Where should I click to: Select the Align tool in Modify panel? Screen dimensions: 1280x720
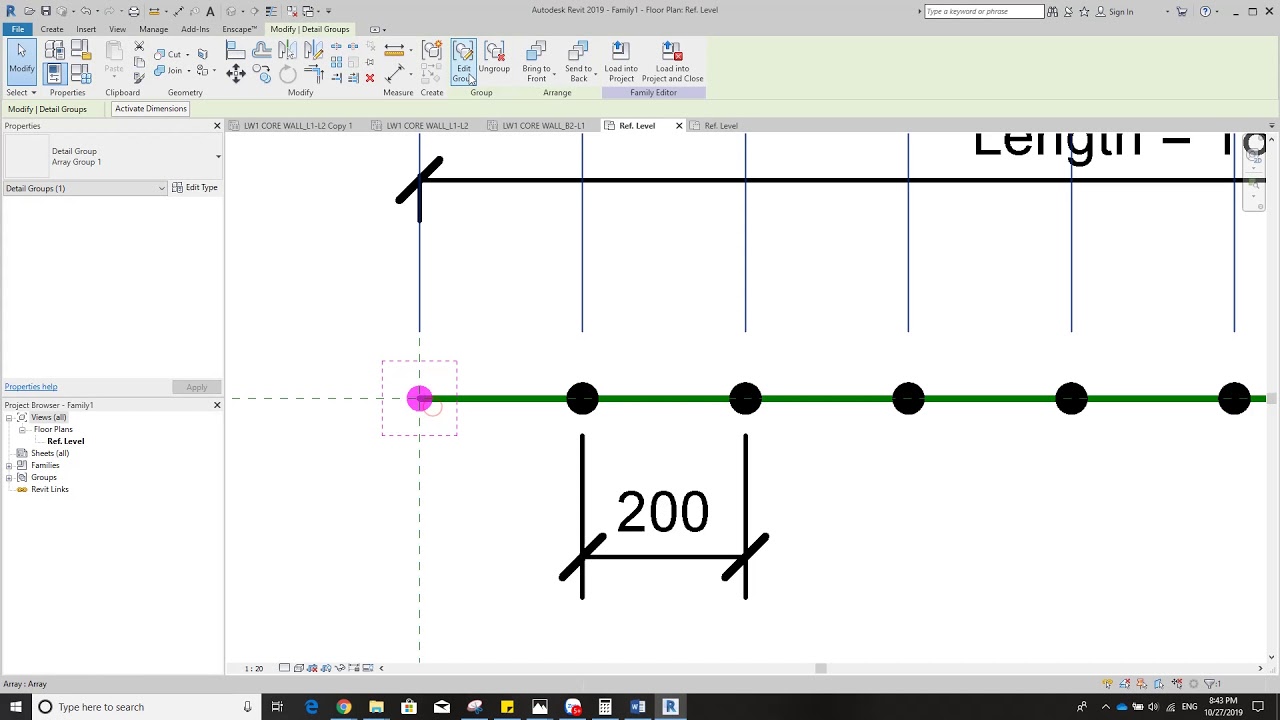click(x=236, y=51)
